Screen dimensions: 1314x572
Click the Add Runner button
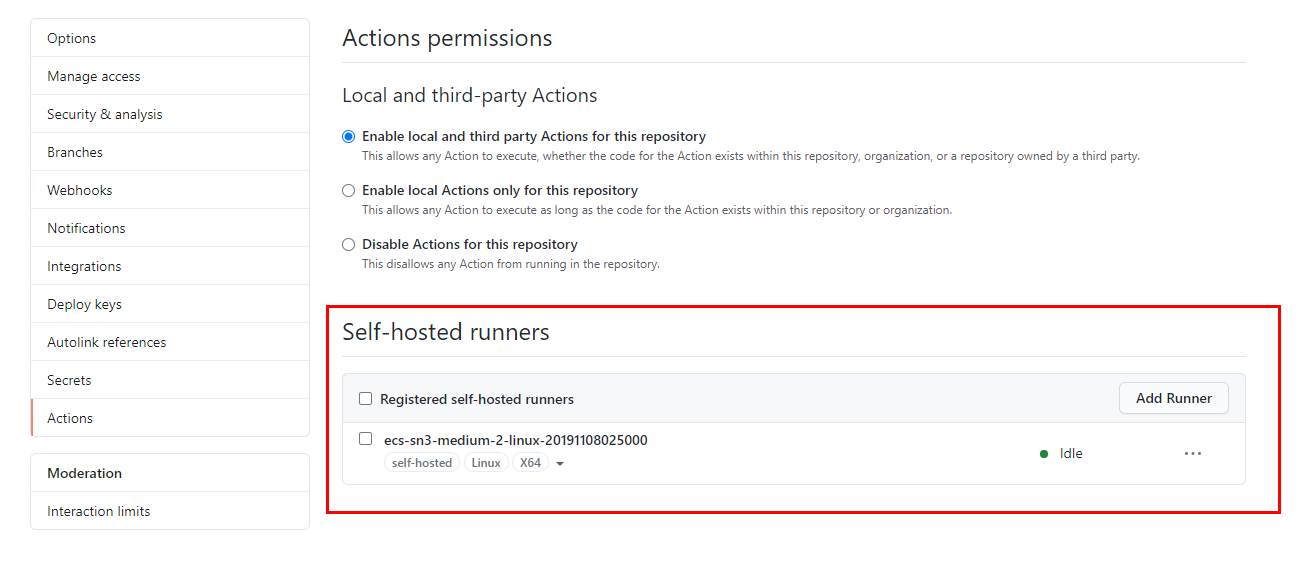point(1173,398)
